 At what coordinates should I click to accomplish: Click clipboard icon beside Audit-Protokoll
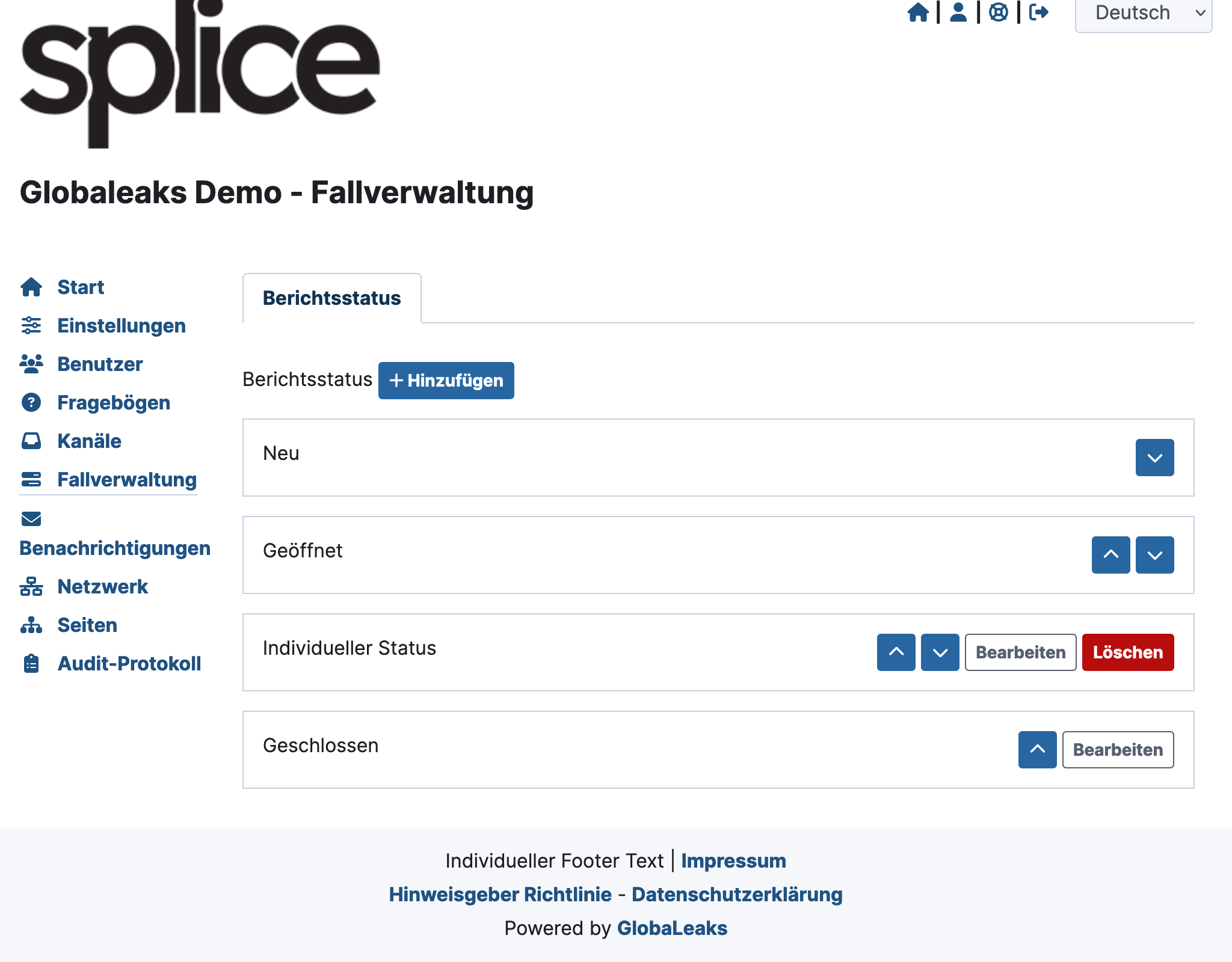pos(31,664)
